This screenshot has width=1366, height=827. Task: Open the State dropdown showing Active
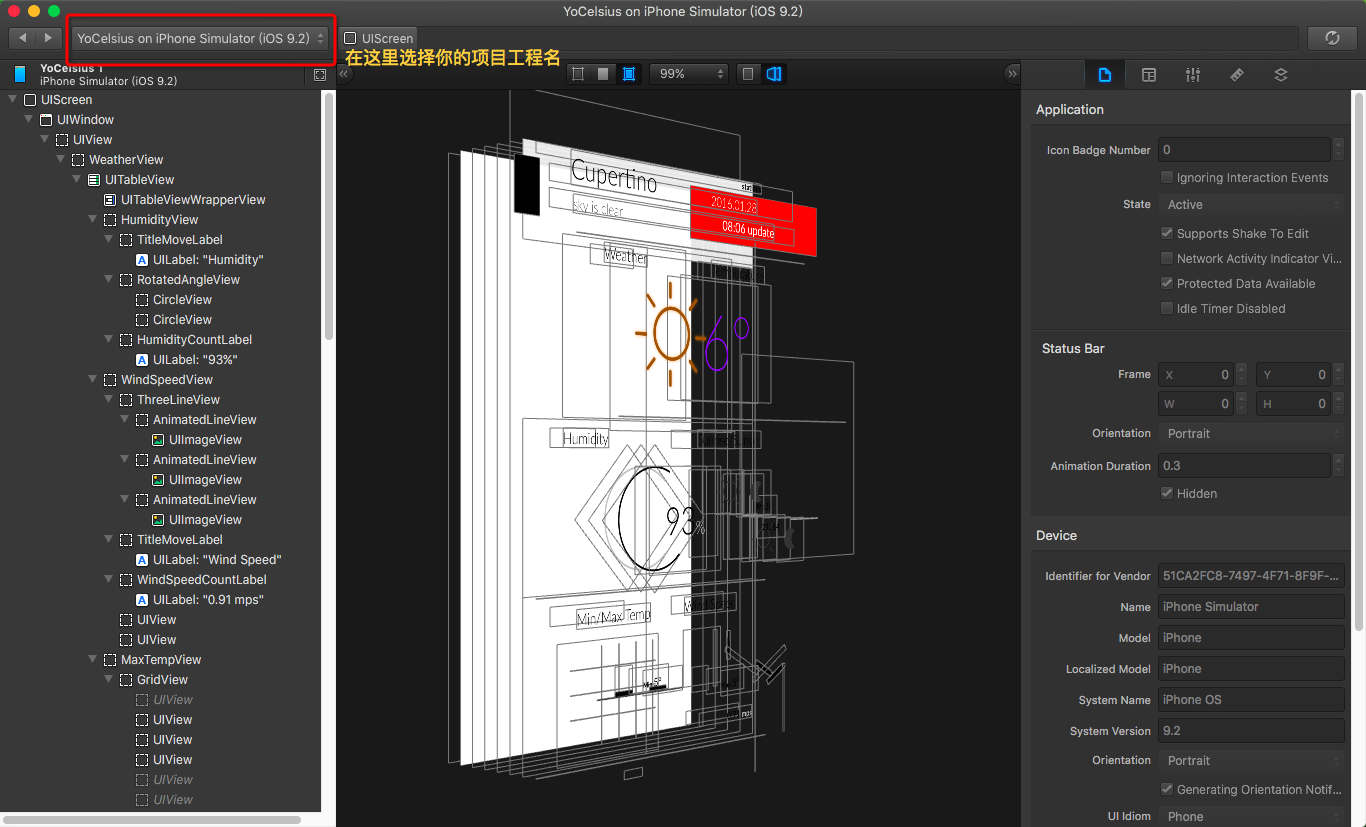tap(1251, 205)
